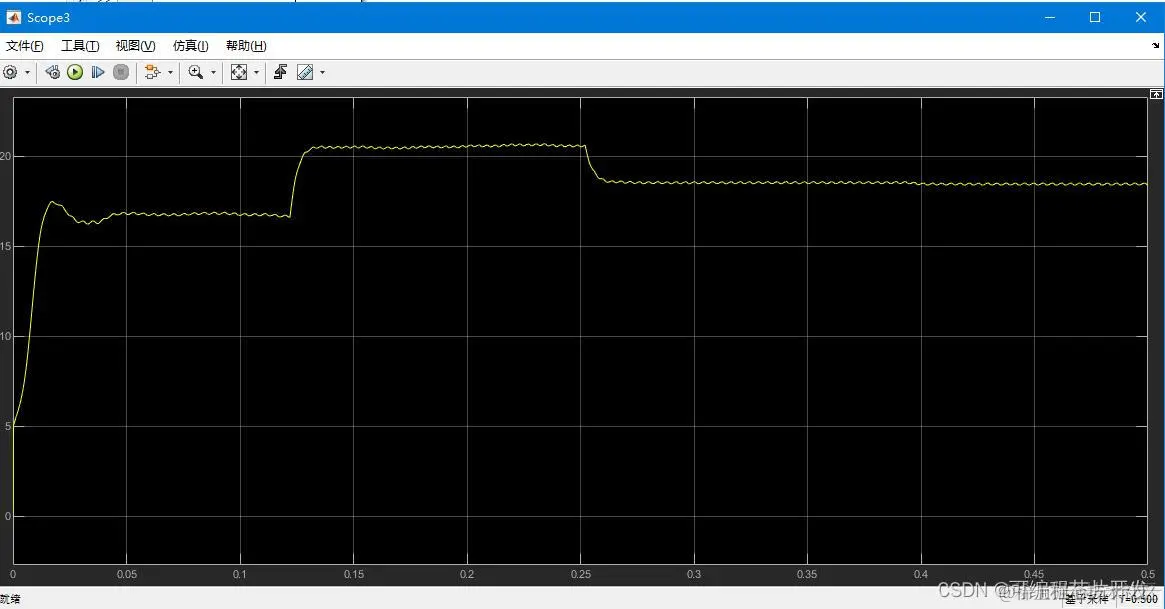Enable the cursor measurements ruler tool

[x=305, y=72]
